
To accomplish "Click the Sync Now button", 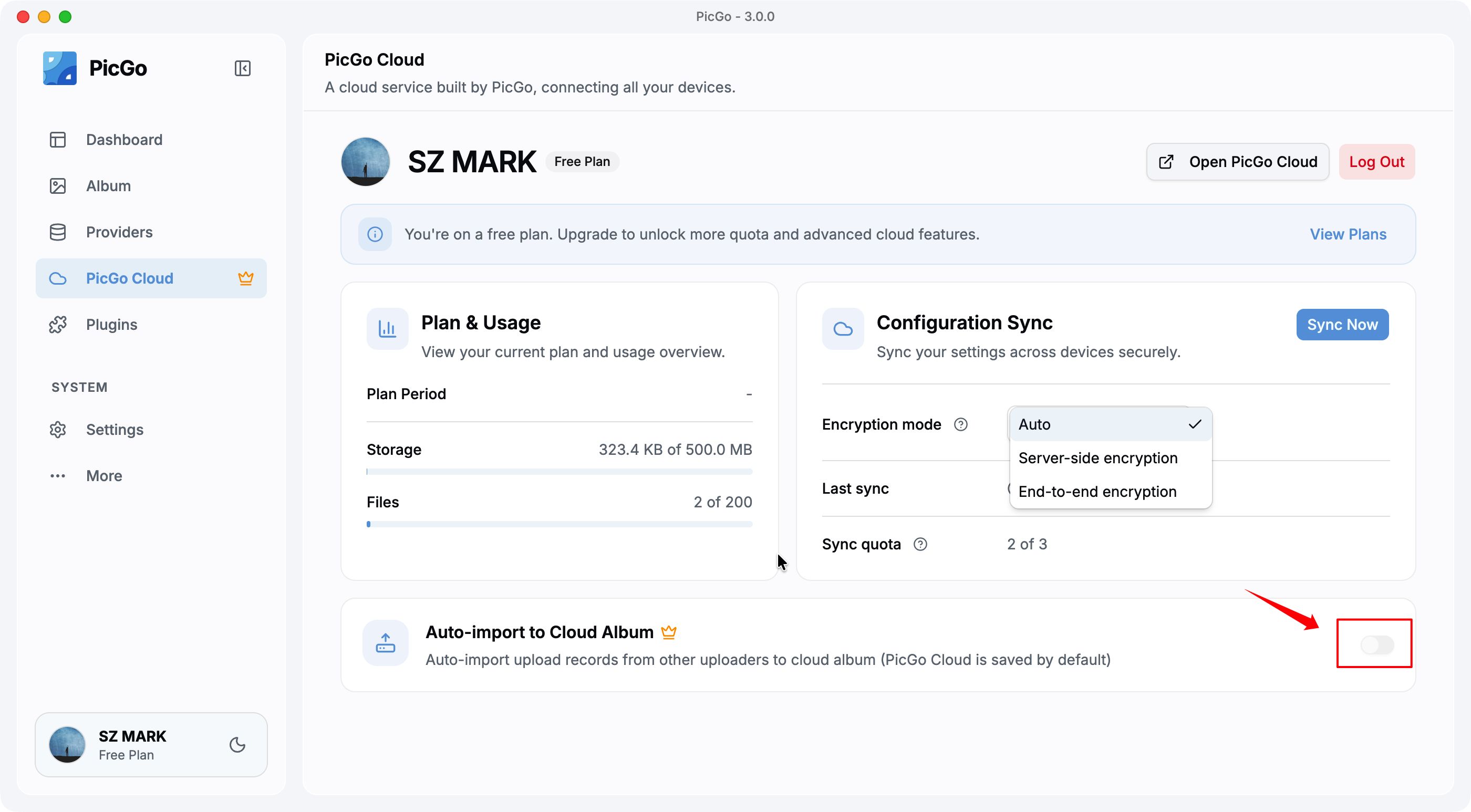I will [1342, 325].
